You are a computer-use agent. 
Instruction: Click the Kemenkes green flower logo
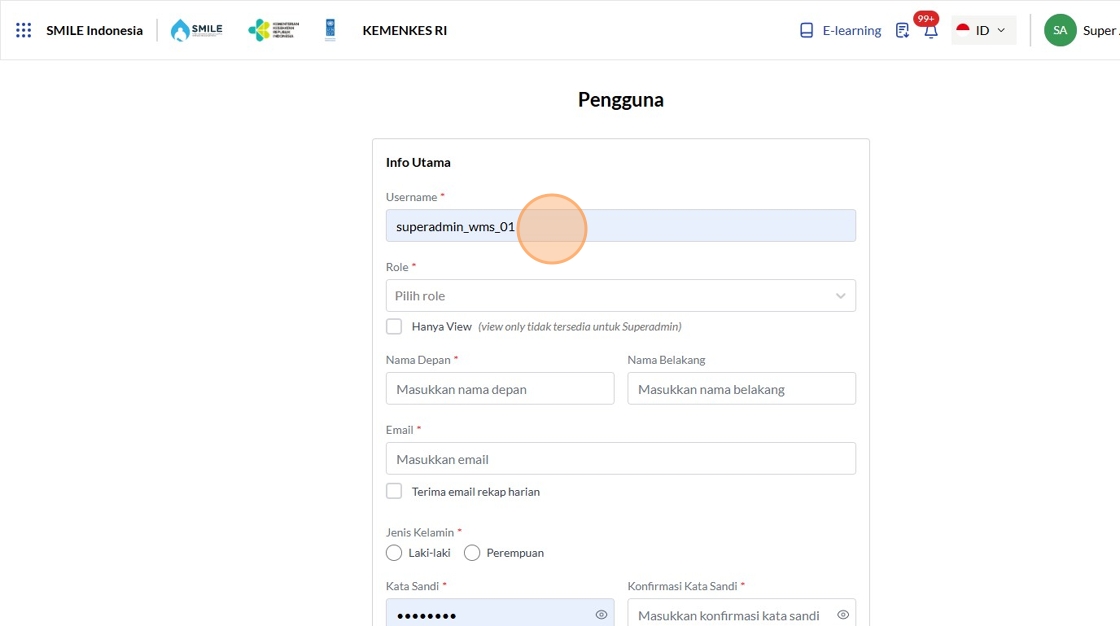tap(274, 30)
